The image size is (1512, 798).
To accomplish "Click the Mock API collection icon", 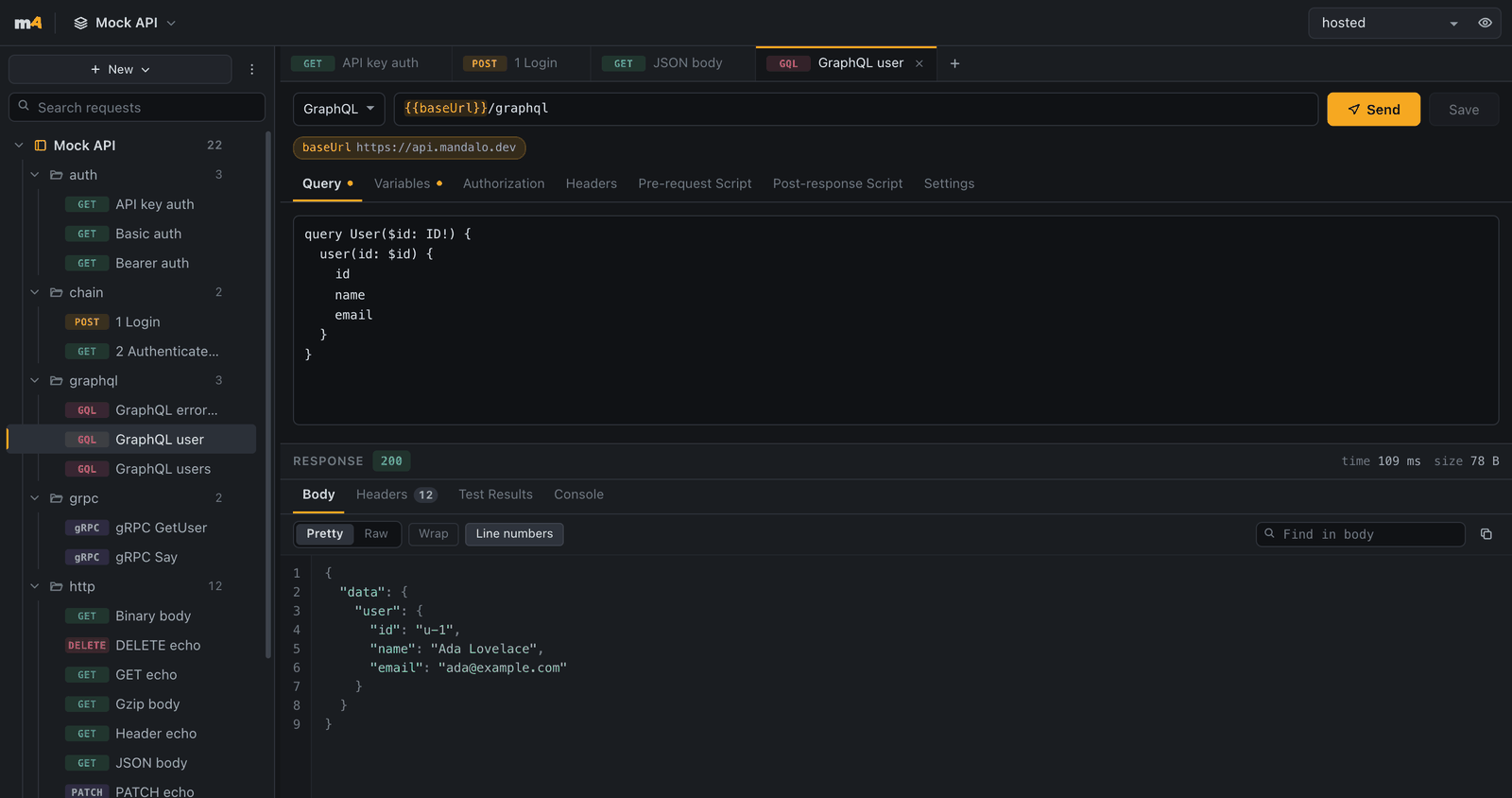I will tap(41, 145).
